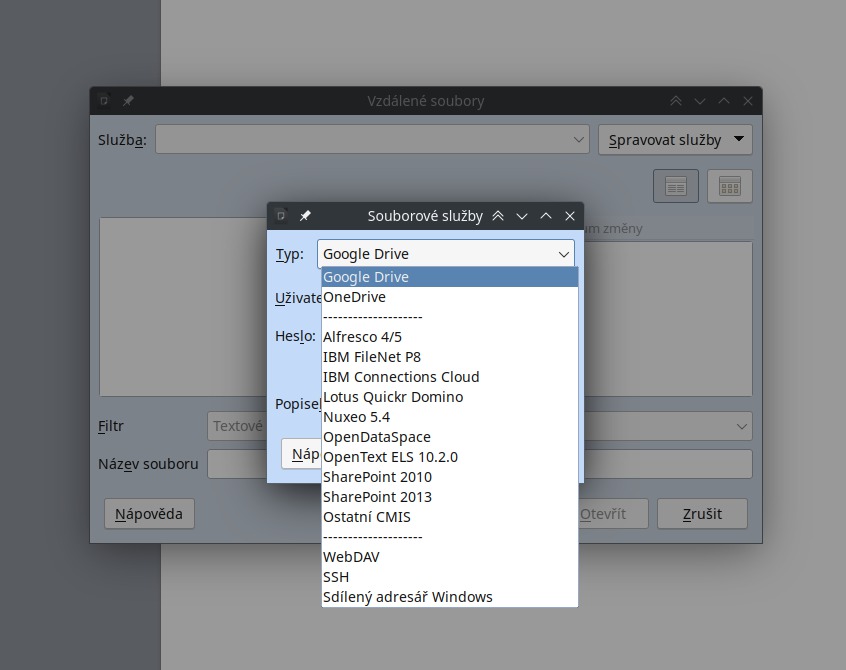The height and width of the screenshot is (670, 846).
Task: Click keep-above double chevron in Souborové služby titlebar
Action: click(x=498, y=216)
